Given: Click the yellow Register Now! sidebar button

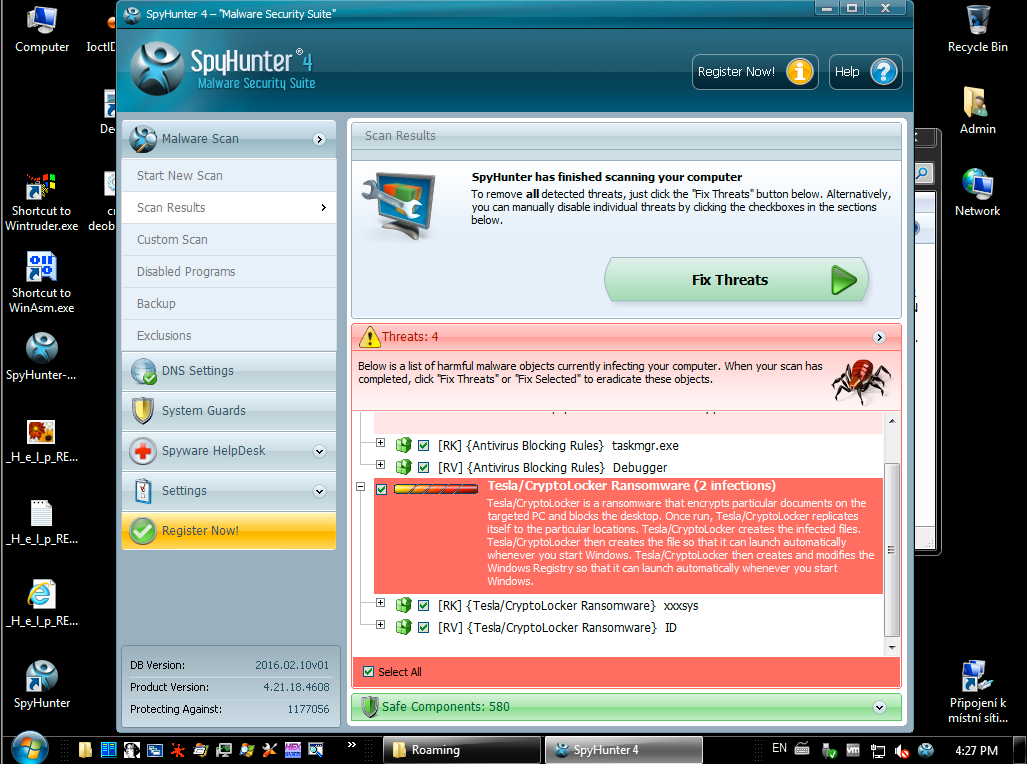Looking at the screenshot, I should pyautogui.click(x=229, y=531).
